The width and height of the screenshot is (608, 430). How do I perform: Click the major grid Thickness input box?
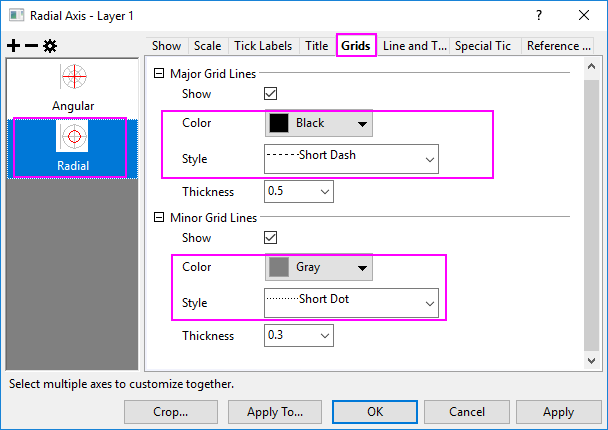pos(290,191)
